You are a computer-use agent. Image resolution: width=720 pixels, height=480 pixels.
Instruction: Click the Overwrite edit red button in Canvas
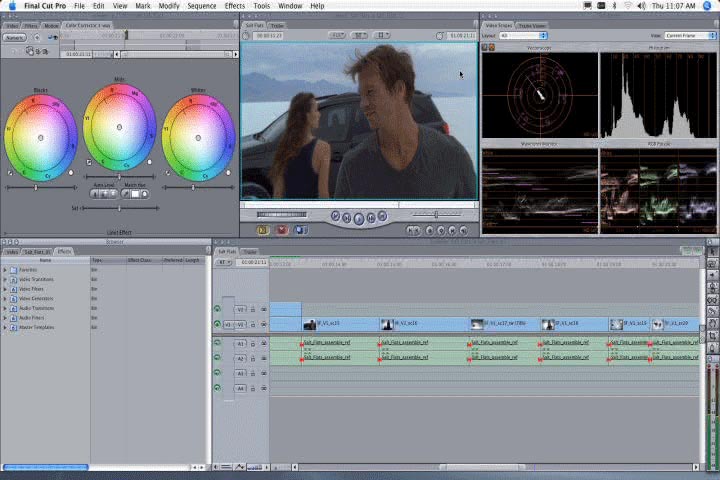click(x=281, y=230)
